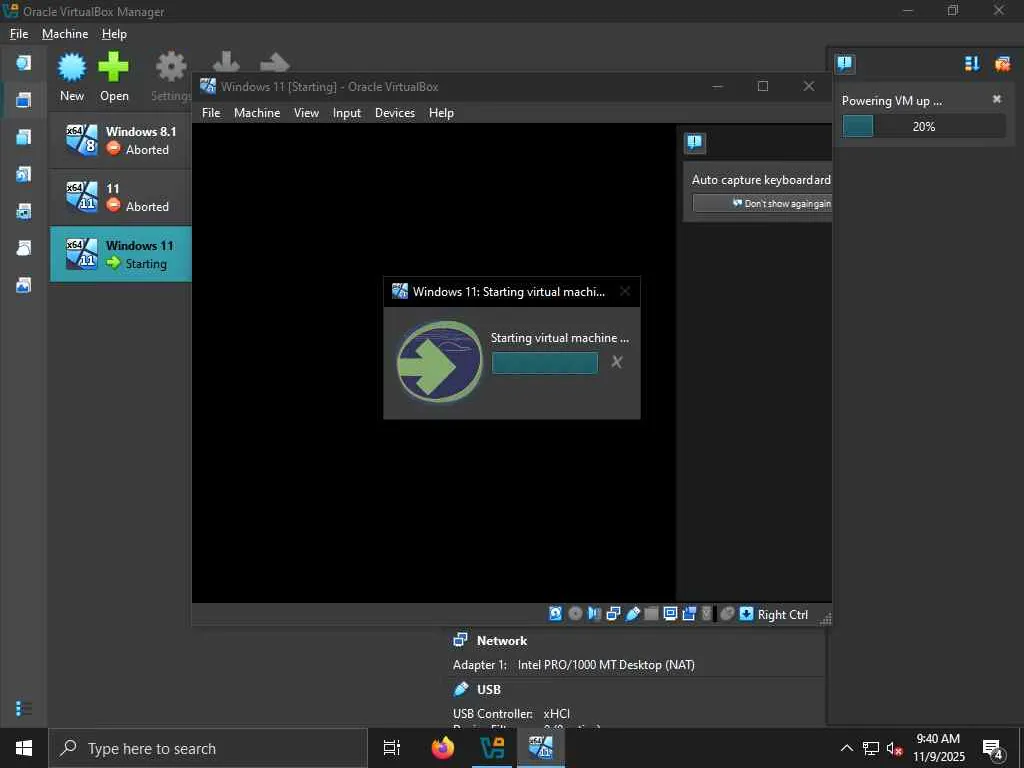1024x768 pixels.
Task: Click the USB indicator in VM status bar
Action: click(633, 613)
